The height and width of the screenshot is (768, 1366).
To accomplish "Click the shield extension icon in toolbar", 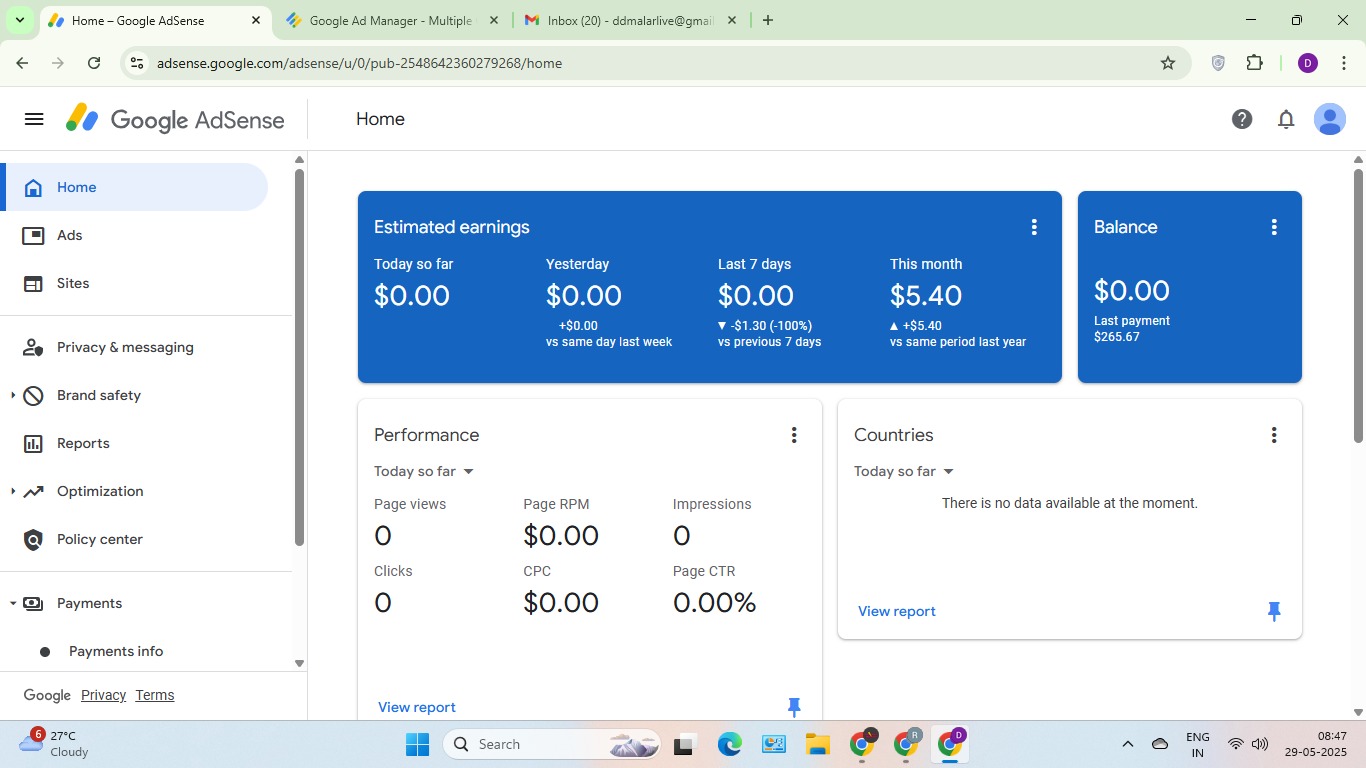I will [1218, 63].
